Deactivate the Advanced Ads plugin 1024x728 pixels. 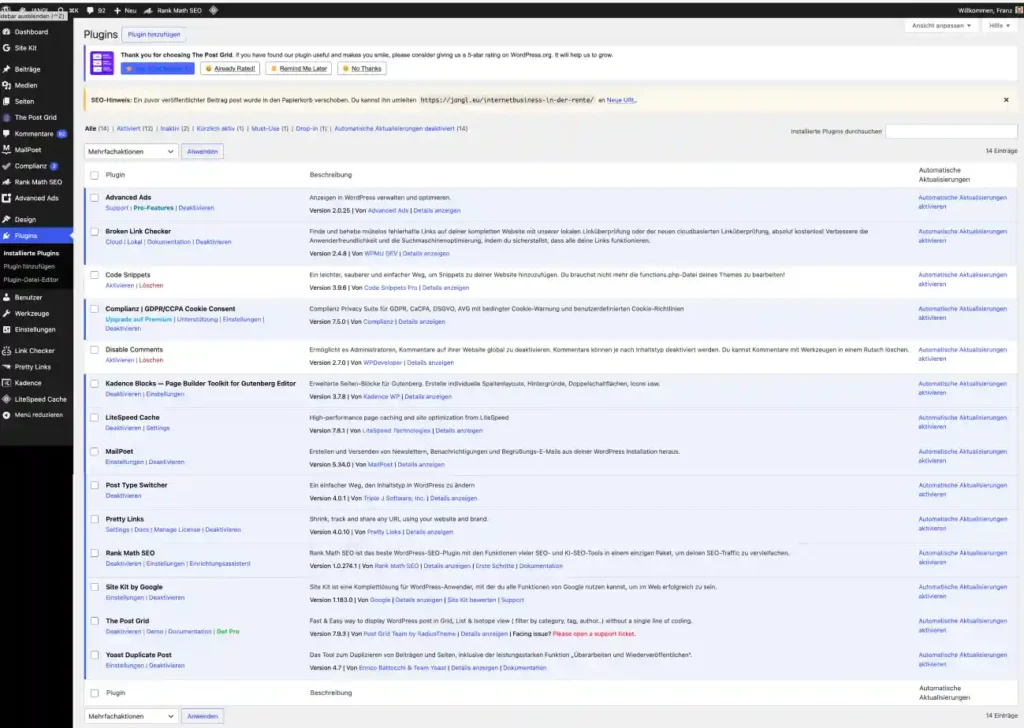click(x=196, y=208)
